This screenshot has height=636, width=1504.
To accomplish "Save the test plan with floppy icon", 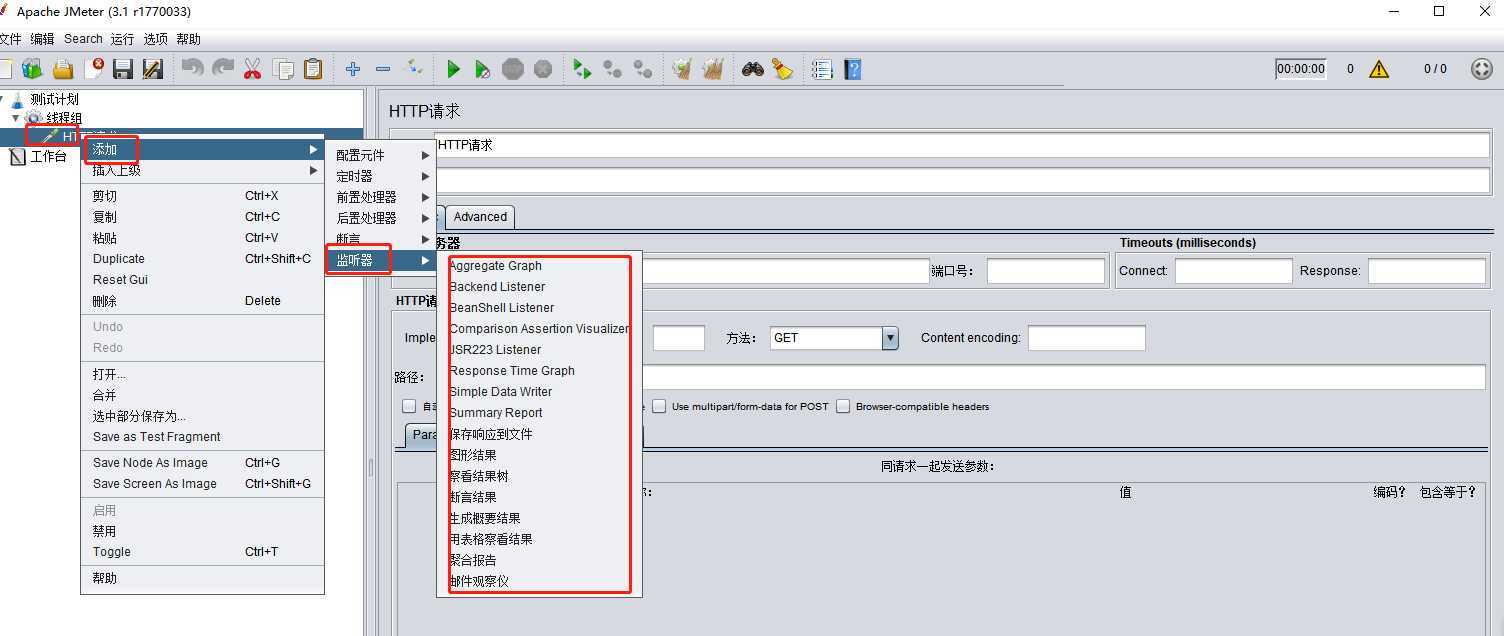I will pyautogui.click(x=123, y=69).
